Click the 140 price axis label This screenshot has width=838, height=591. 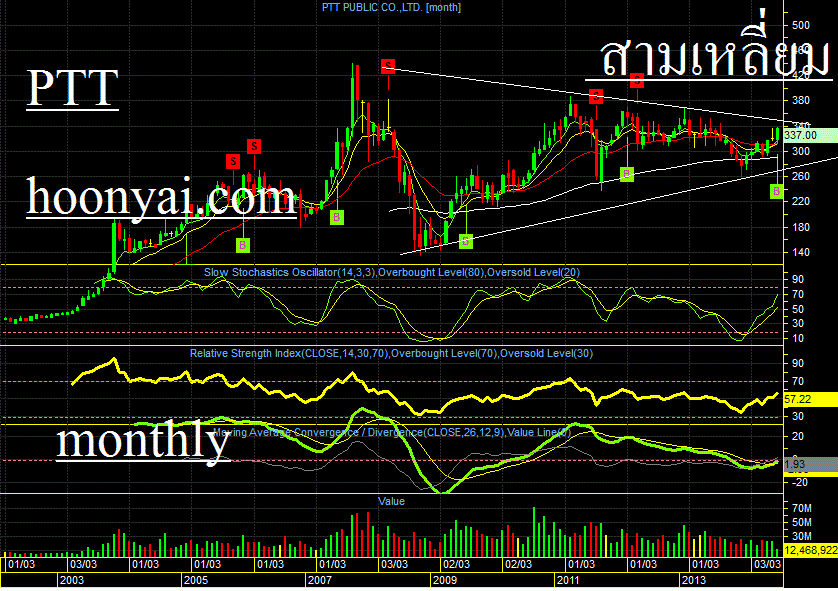click(x=801, y=252)
